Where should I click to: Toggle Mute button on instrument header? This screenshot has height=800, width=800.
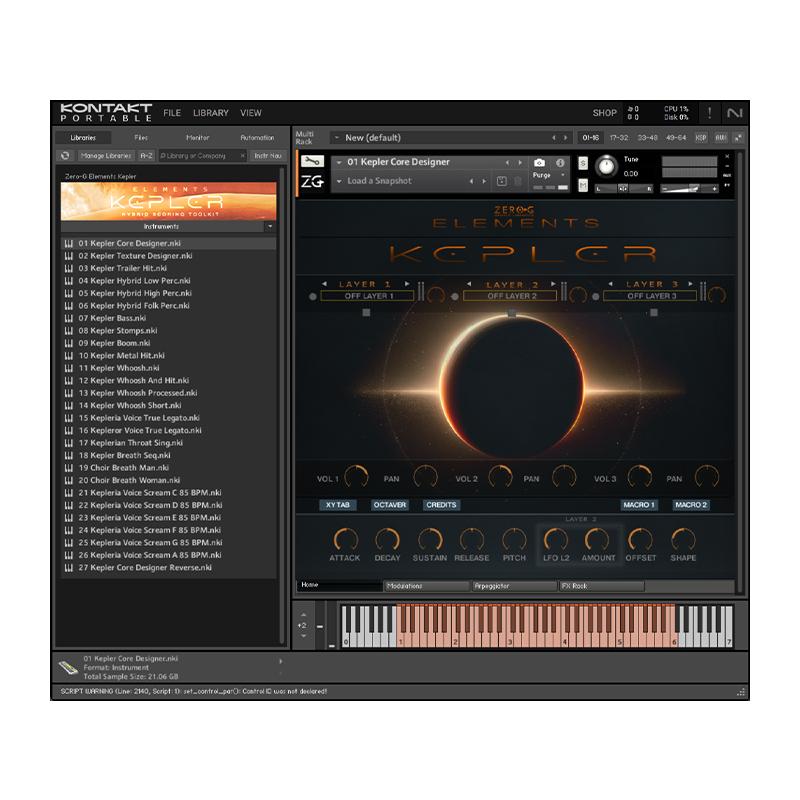click(583, 185)
